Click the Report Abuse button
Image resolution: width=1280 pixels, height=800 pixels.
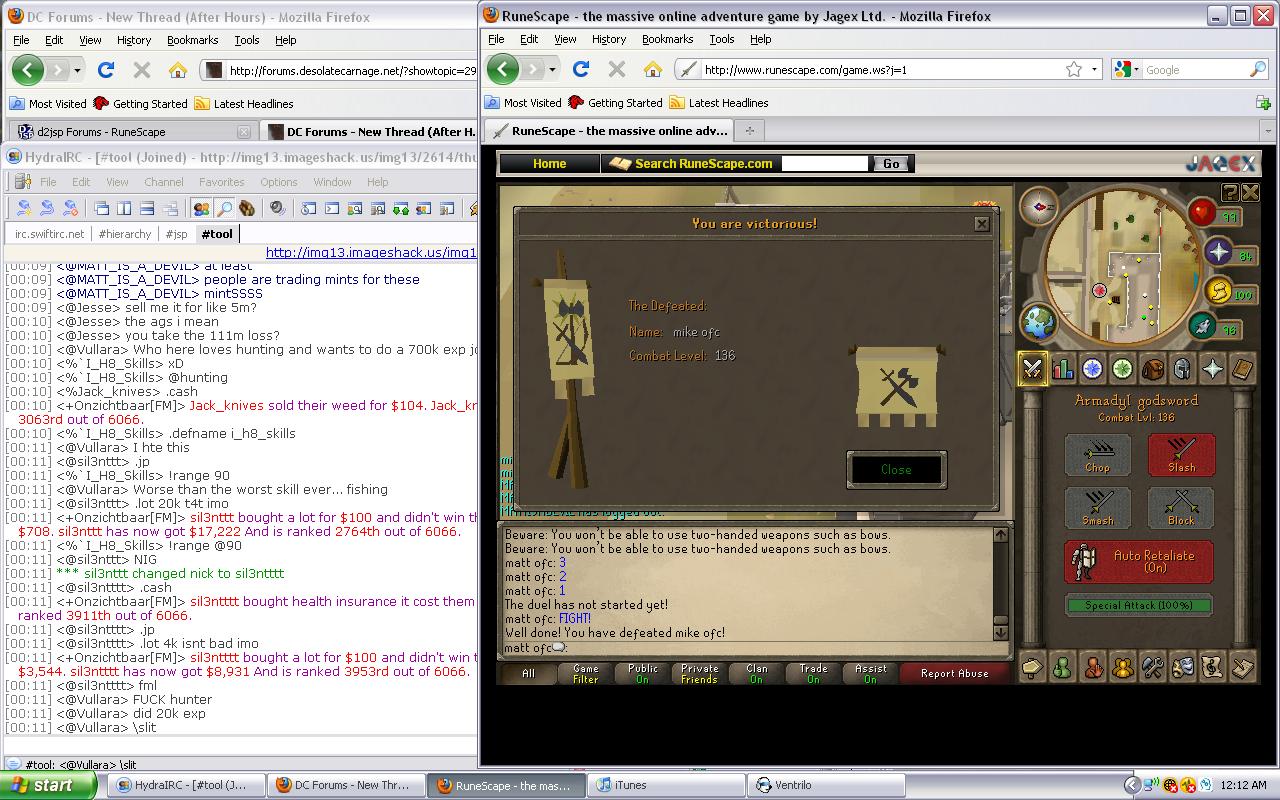click(x=954, y=673)
